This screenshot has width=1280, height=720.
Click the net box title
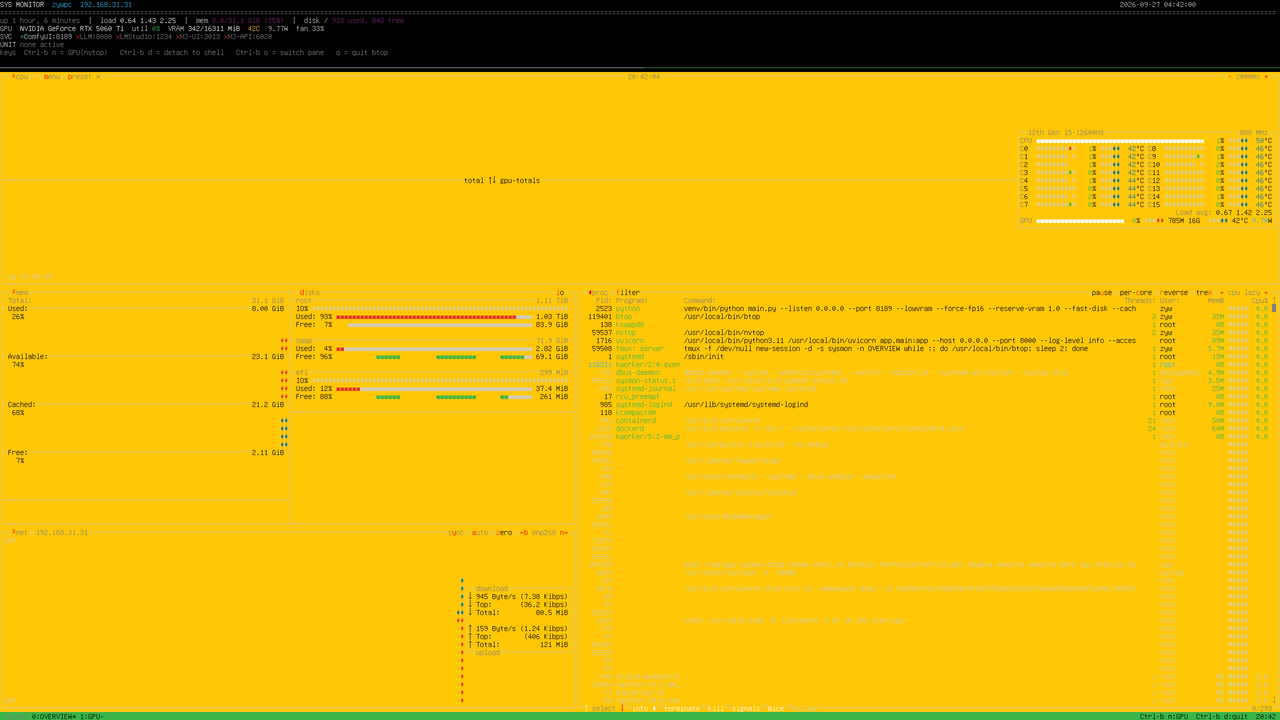pyautogui.click(x=20, y=533)
